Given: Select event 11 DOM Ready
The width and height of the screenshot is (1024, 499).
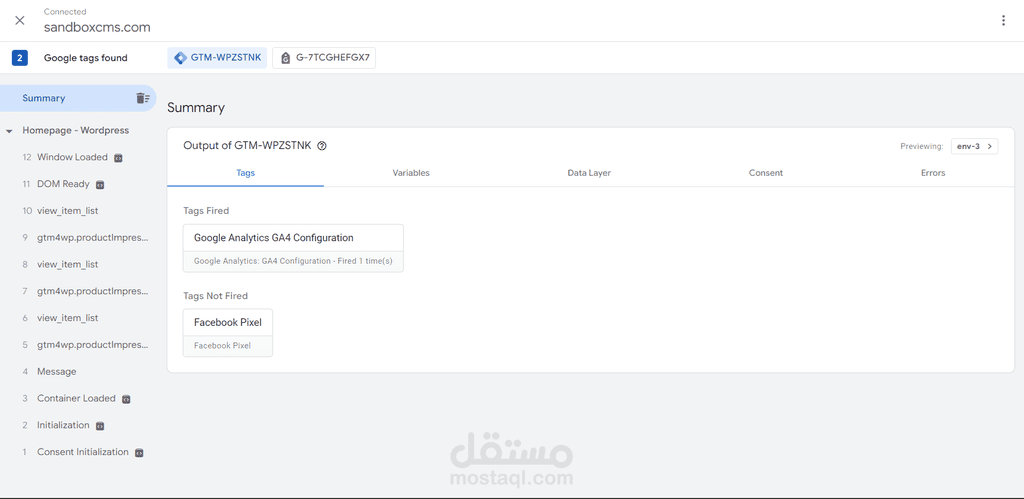Looking at the screenshot, I should coord(63,184).
